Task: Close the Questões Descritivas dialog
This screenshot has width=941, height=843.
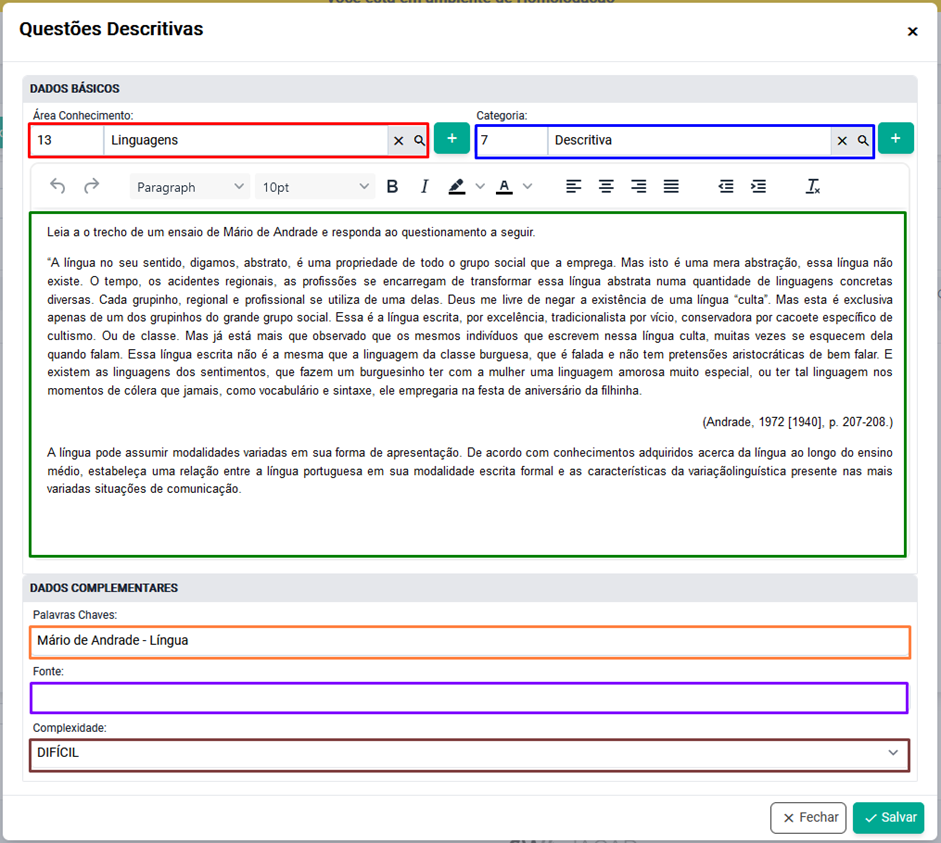Action: 912,31
